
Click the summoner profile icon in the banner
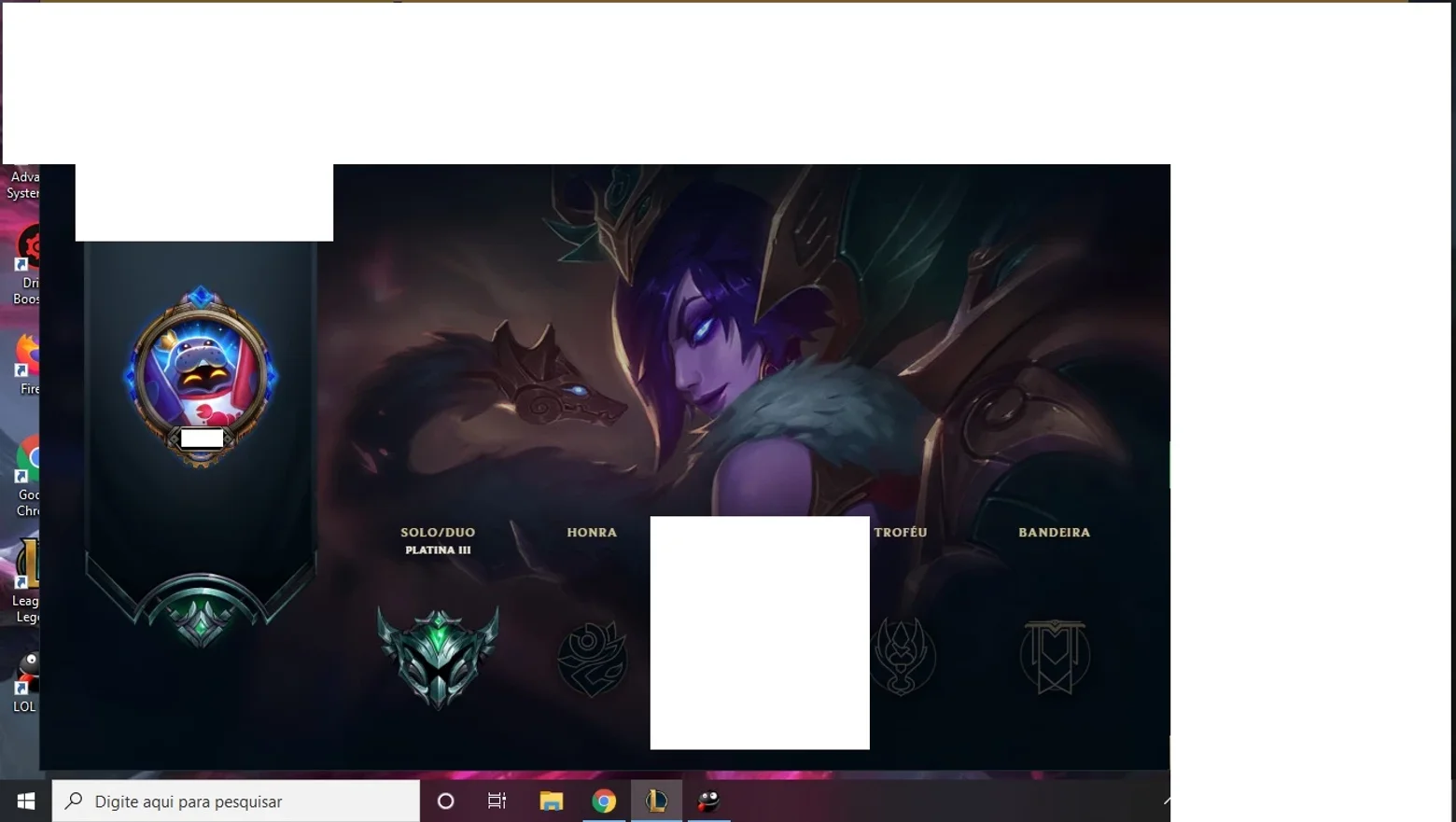pyautogui.click(x=201, y=375)
